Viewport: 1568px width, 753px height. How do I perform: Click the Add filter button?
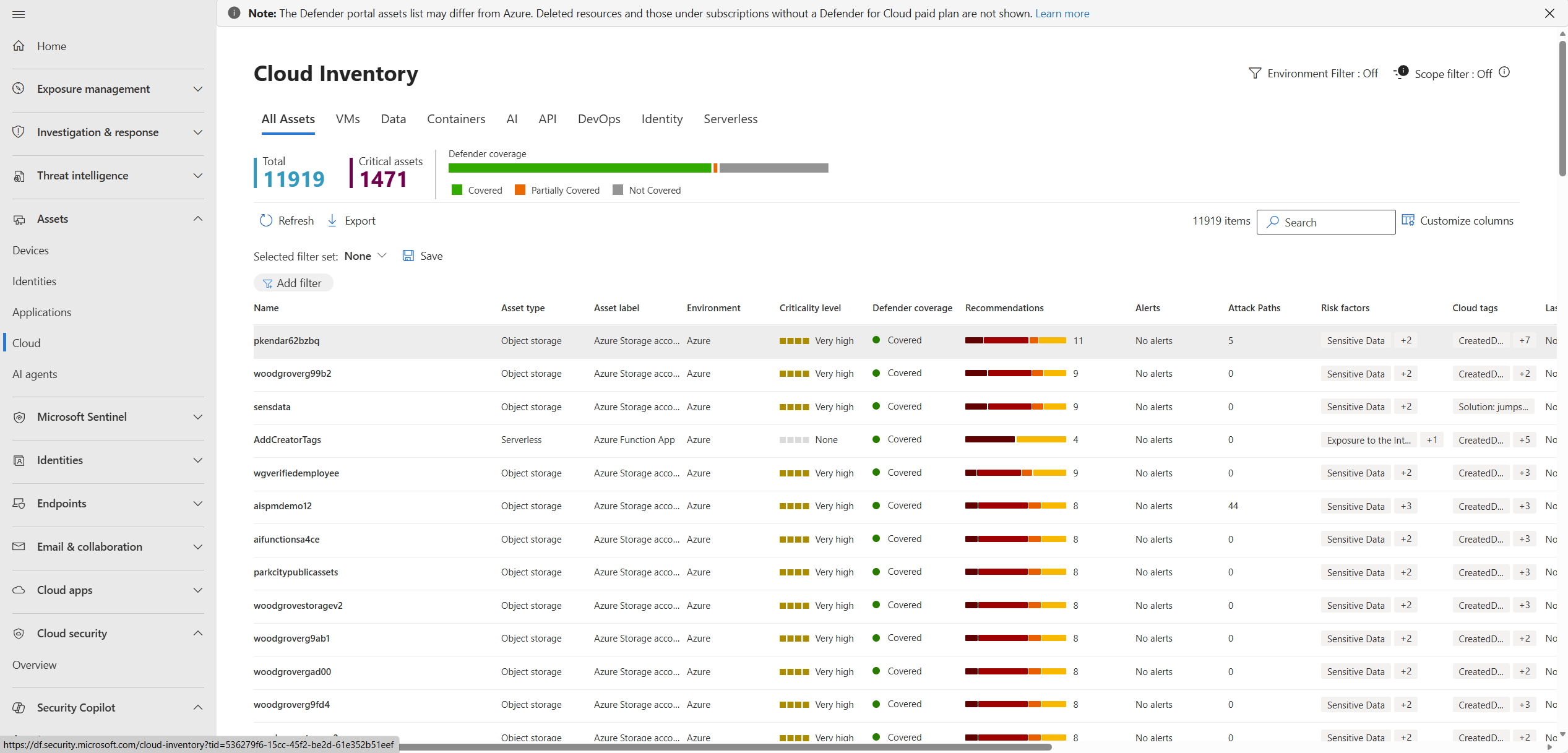click(x=293, y=283)
